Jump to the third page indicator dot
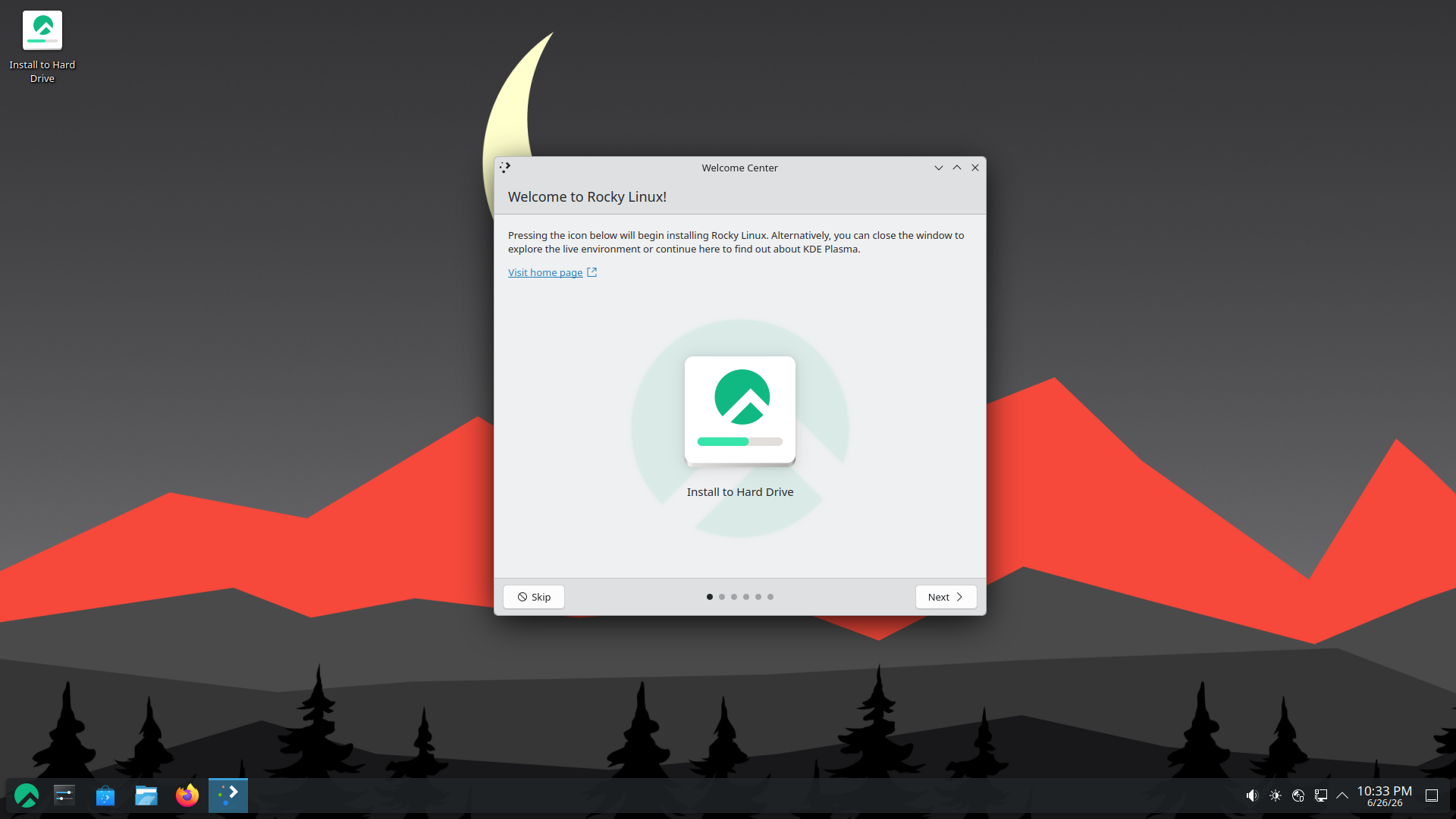Viewport: 1456px width, 819px height. tap(734, 597)
